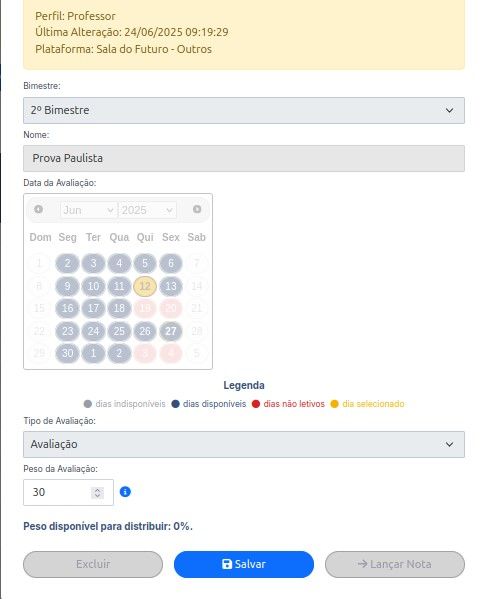Click the yellow dia selecionado legend dot
The height and width of the screenshot is (599, 484).
pos(335,404)
